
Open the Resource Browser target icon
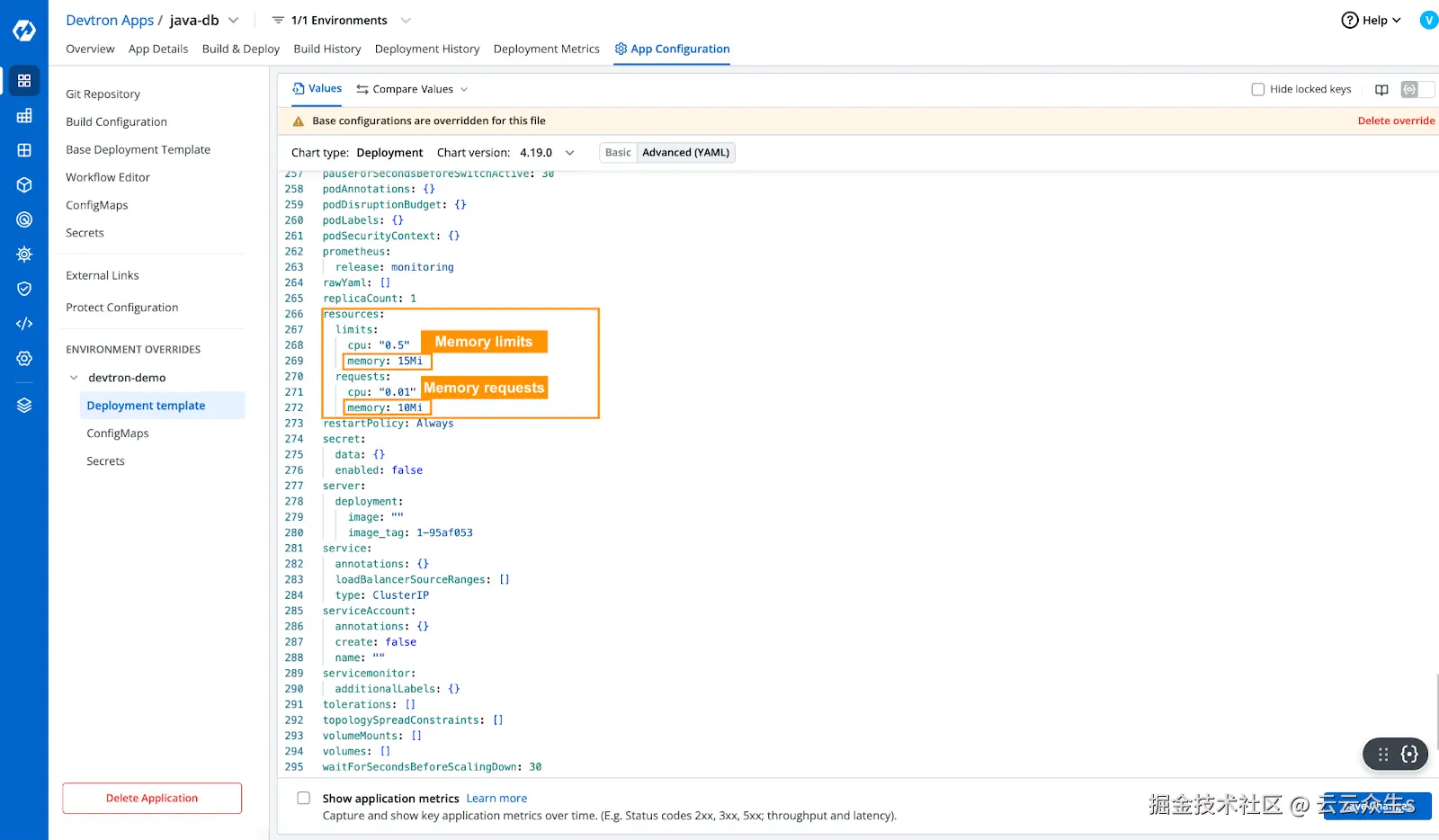[x=23, y=219]
